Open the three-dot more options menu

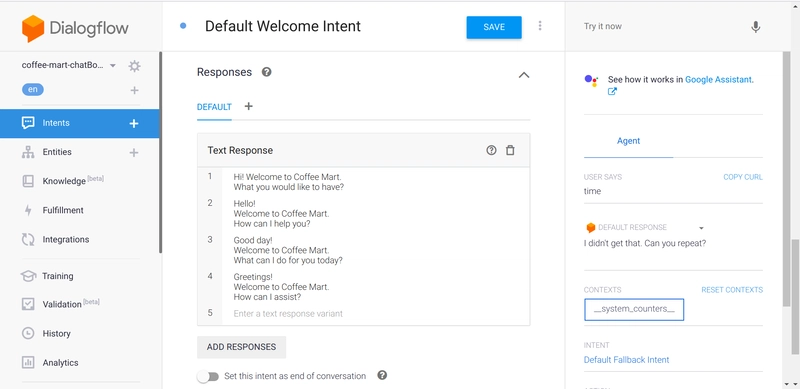click(540, 26)
